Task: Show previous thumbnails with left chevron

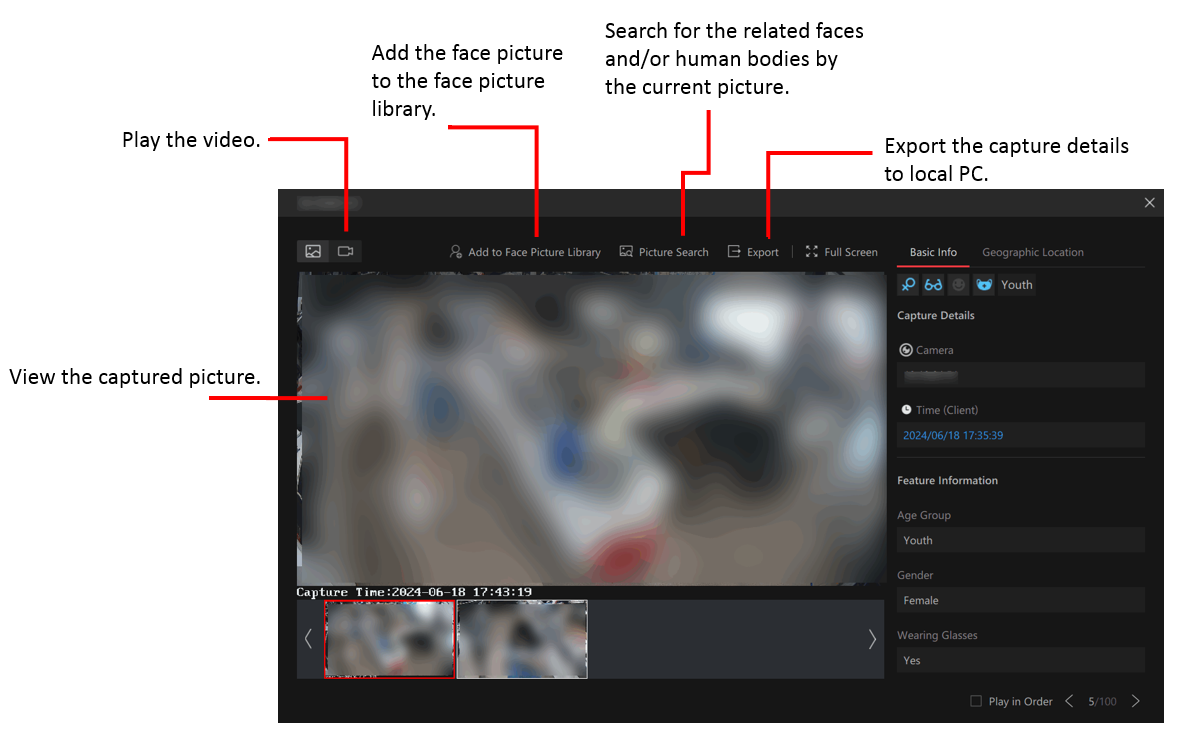Action: 308,639
